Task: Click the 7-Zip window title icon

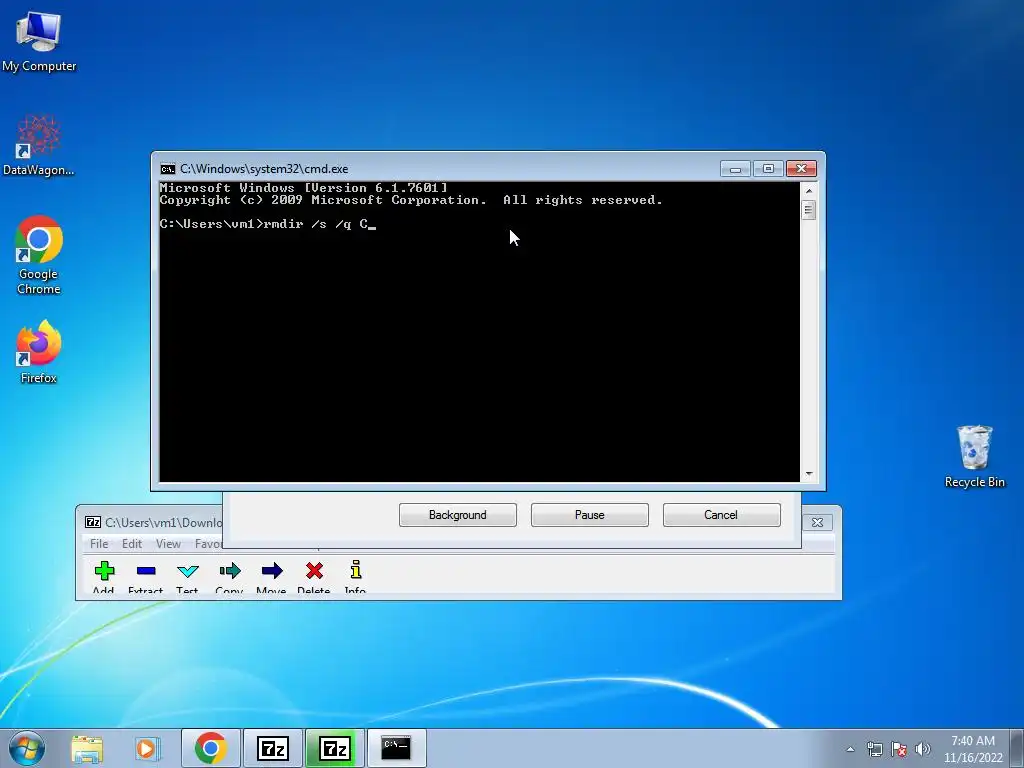Action: [x=93, y=522]
